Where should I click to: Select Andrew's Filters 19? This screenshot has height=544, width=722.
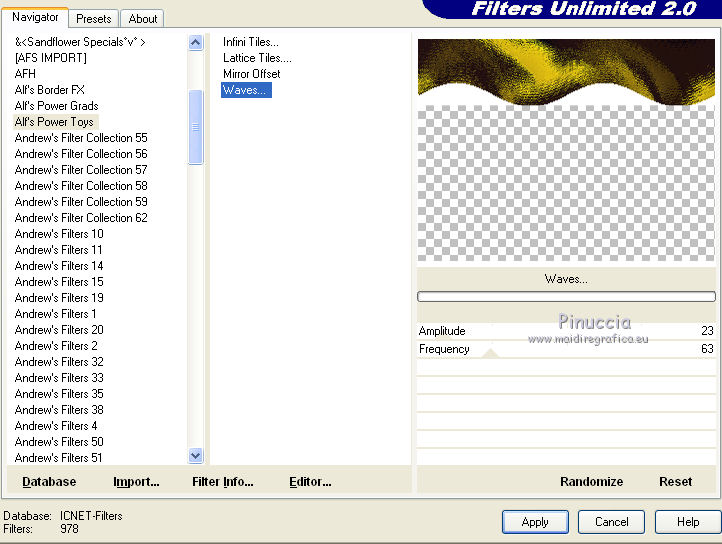click(x=59, y=298)
